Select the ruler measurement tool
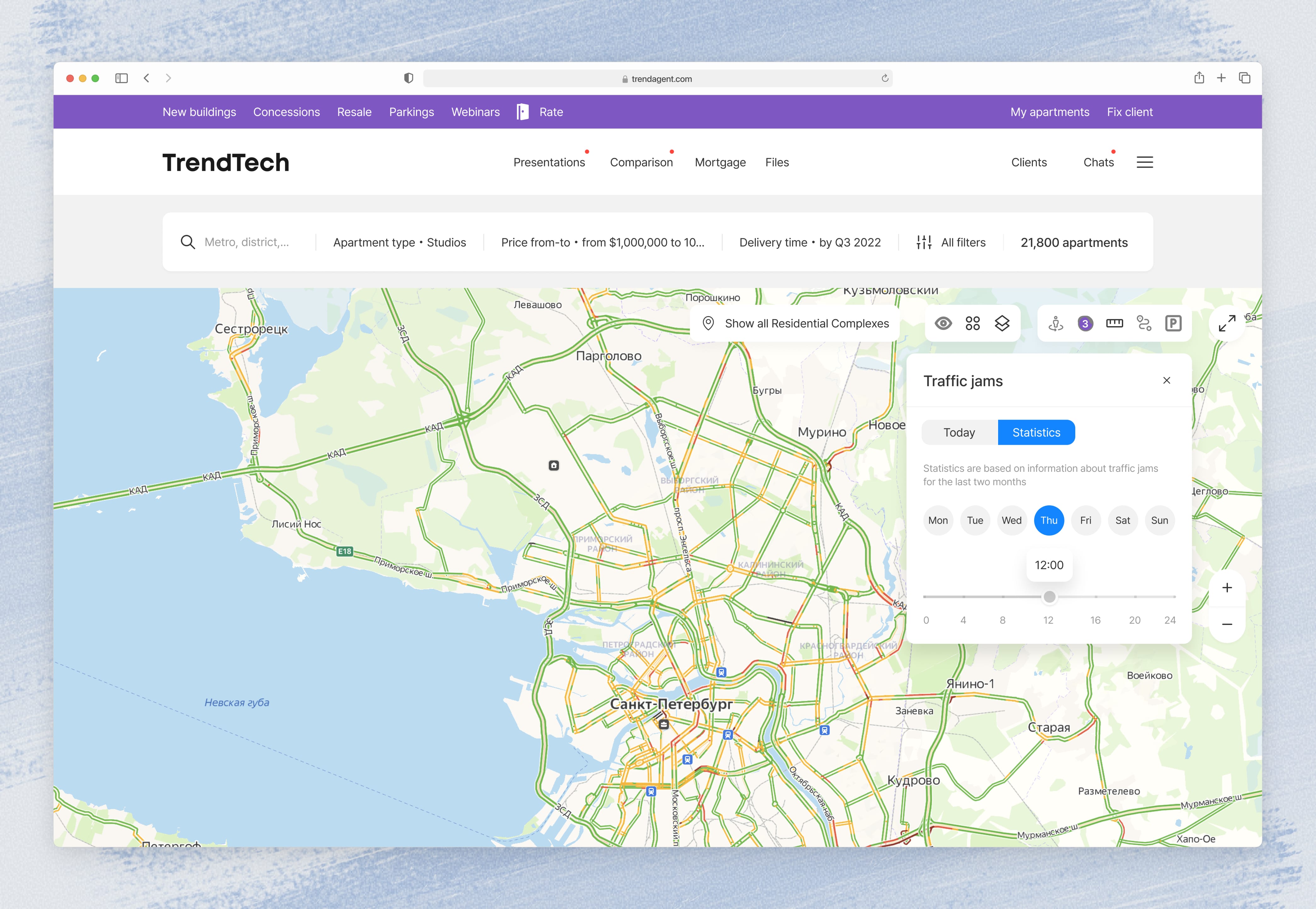The image size is (1316, 909). [1114, 324]
